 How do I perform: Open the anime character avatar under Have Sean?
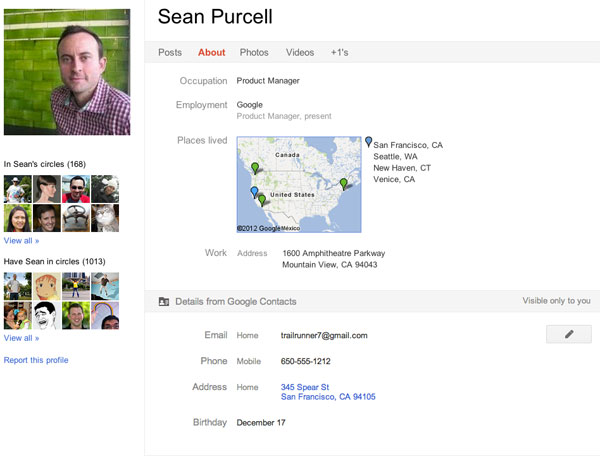(x=47, y=286)
